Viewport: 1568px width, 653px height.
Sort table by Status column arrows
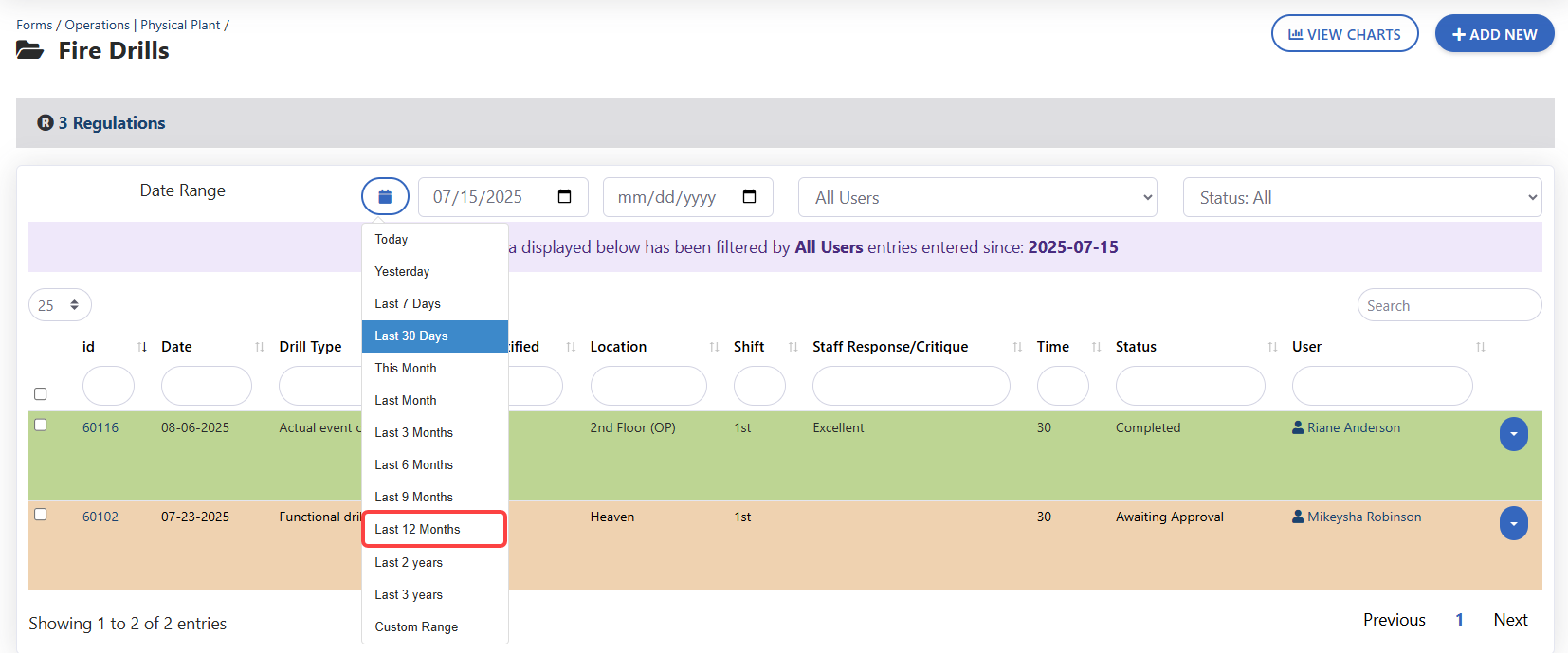coord(1272,347)
